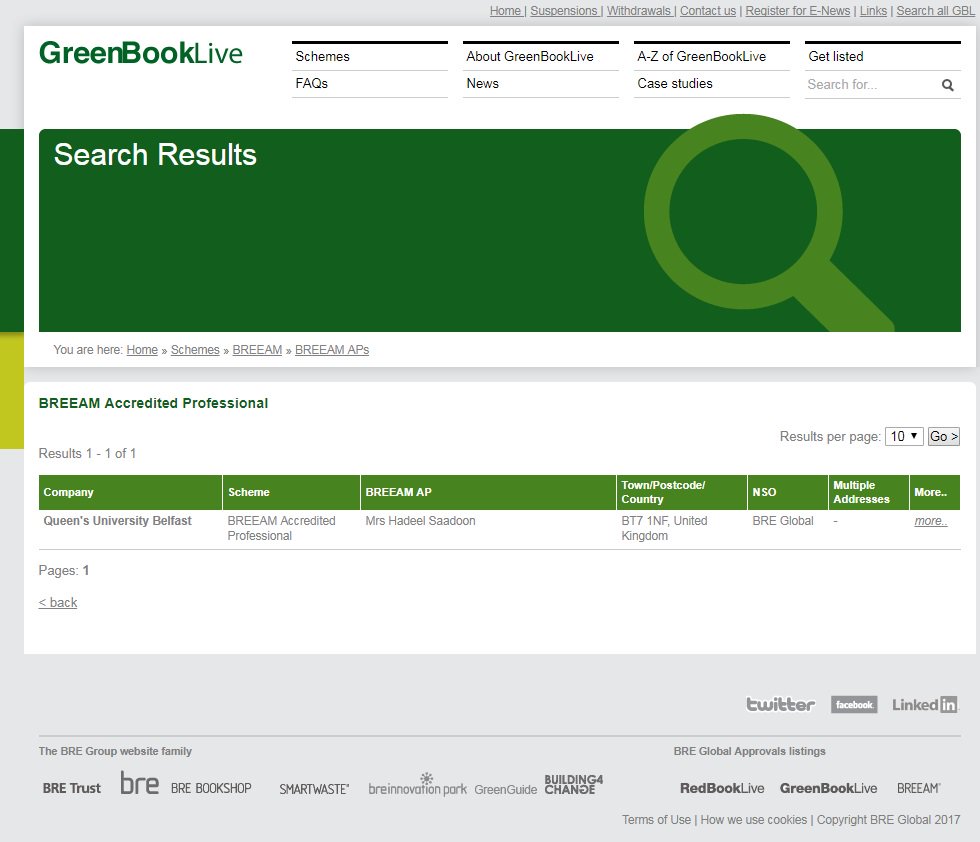Open About GreenBookLive menu item
The width and height of the screenshot is (980, 842).
(x=541, y=56)
